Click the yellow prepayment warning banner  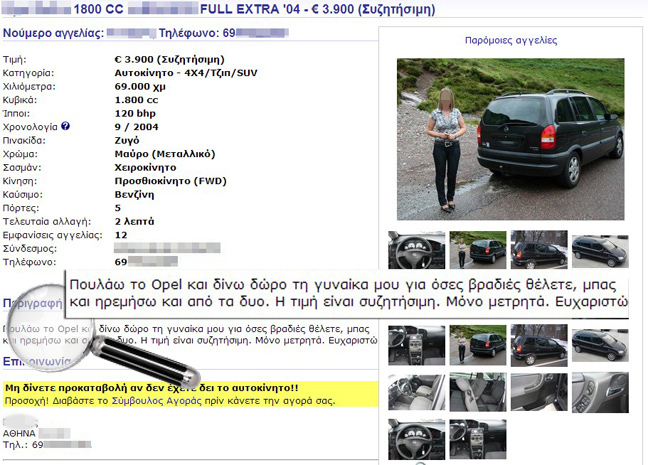(x=191, y=394)
